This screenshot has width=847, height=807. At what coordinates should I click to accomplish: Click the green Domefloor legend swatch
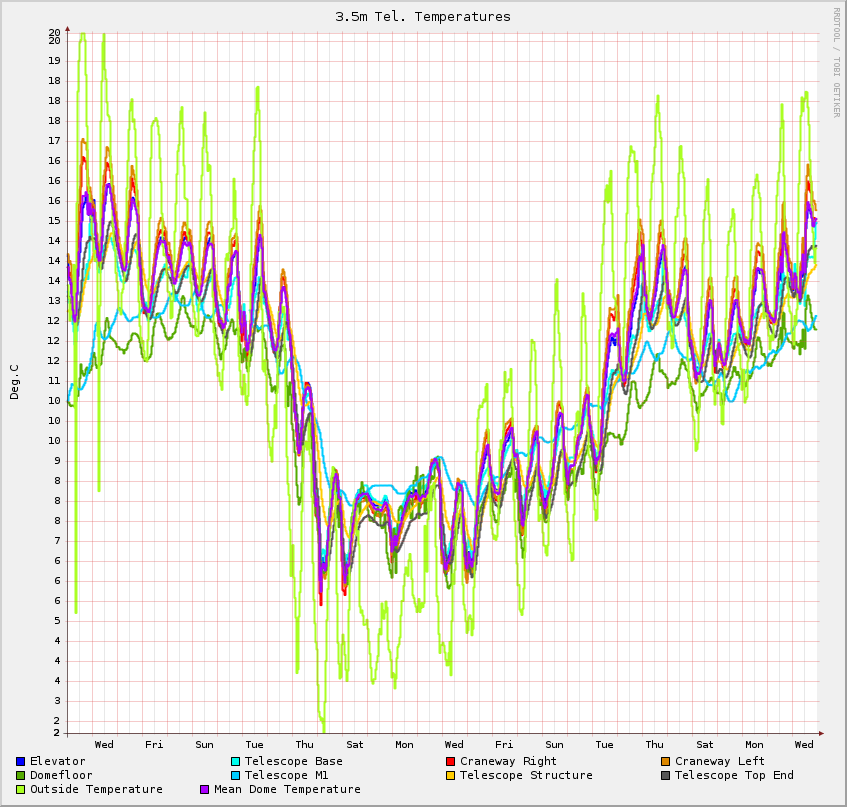[x=20, y=776]
